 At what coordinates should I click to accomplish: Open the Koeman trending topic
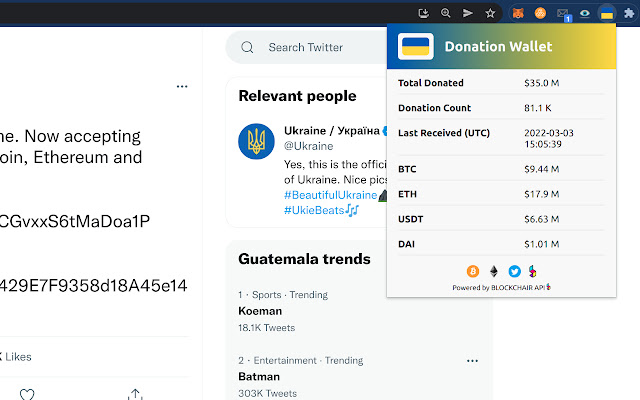click(x=259, y=311)
